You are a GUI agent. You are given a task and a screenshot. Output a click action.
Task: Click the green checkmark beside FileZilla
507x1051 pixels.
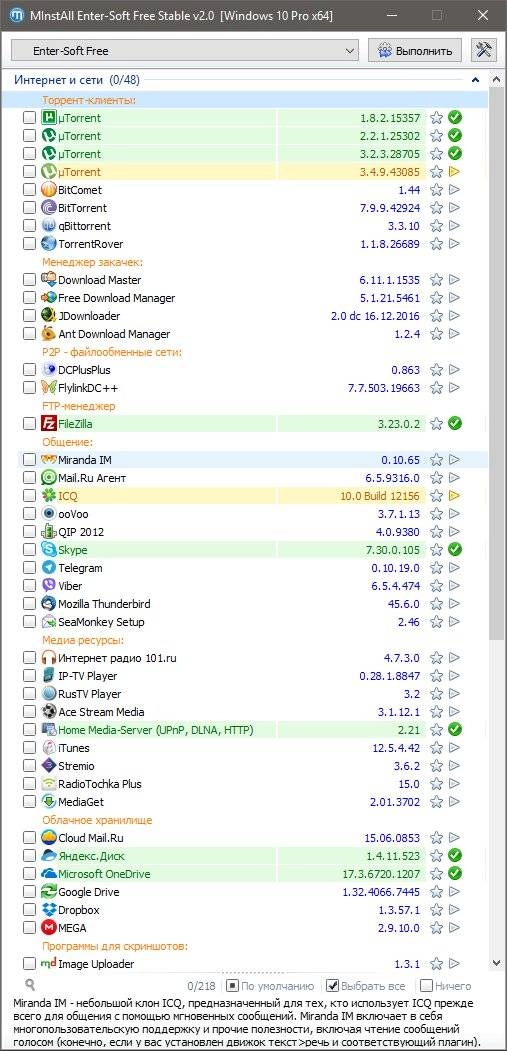[x=455, y=424]
